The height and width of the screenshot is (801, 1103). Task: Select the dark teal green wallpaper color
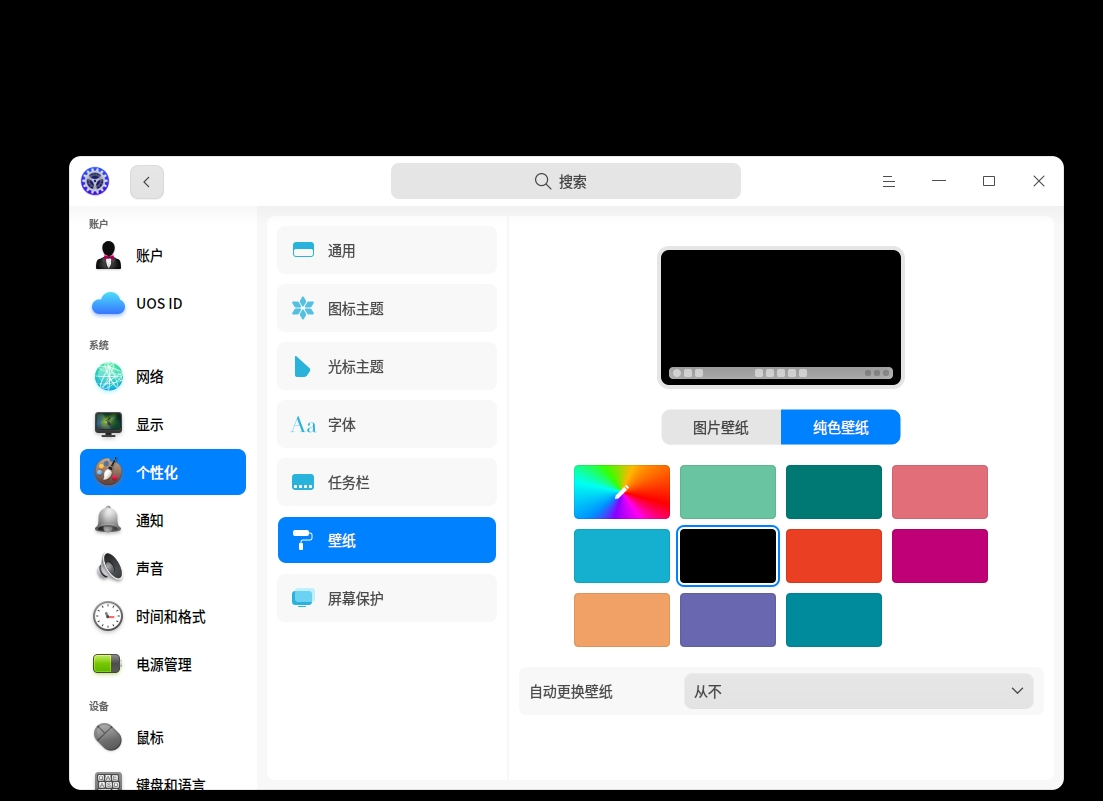pyautogui.click(x=834, y=492)
